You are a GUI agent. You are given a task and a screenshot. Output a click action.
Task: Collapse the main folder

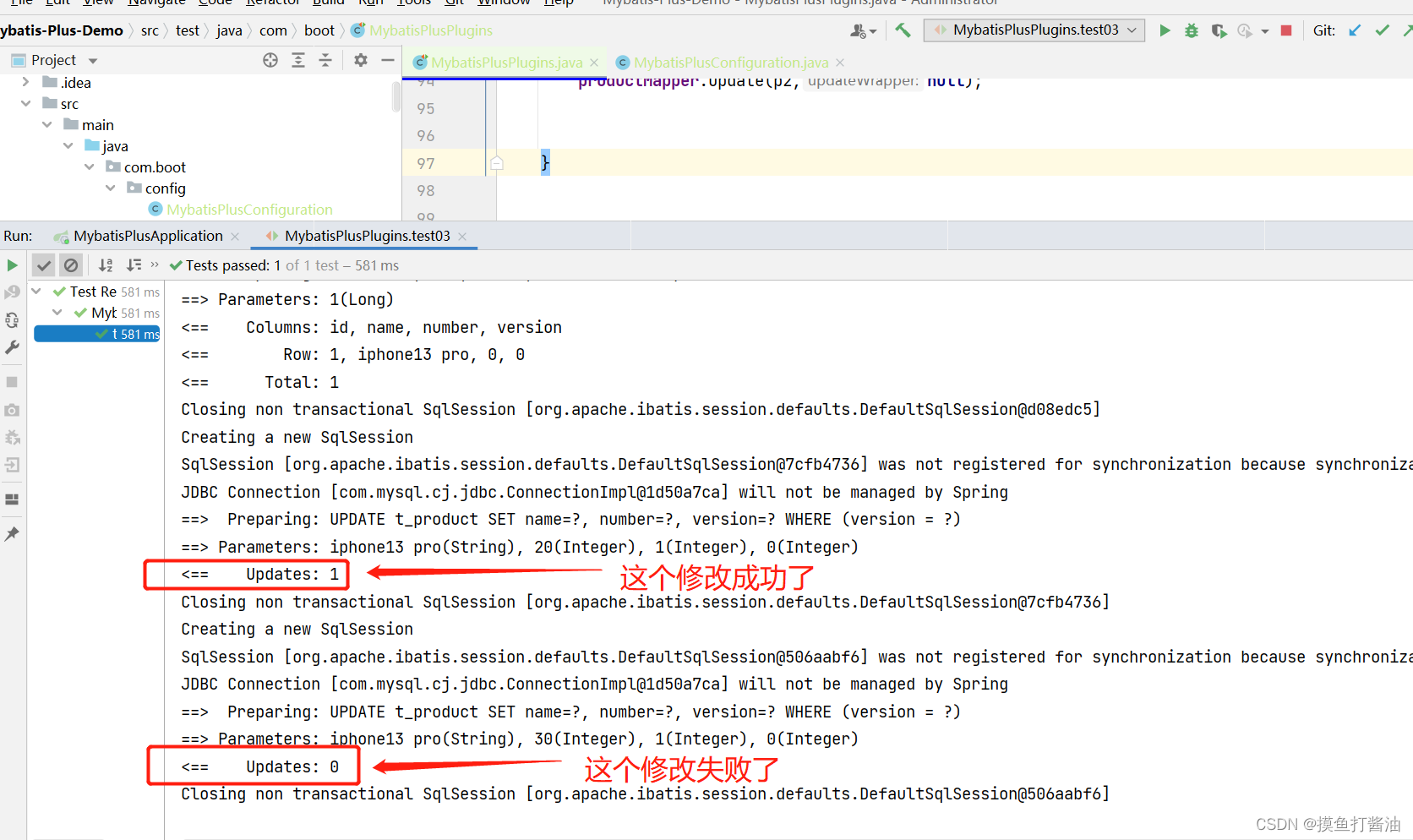[46, 124]
